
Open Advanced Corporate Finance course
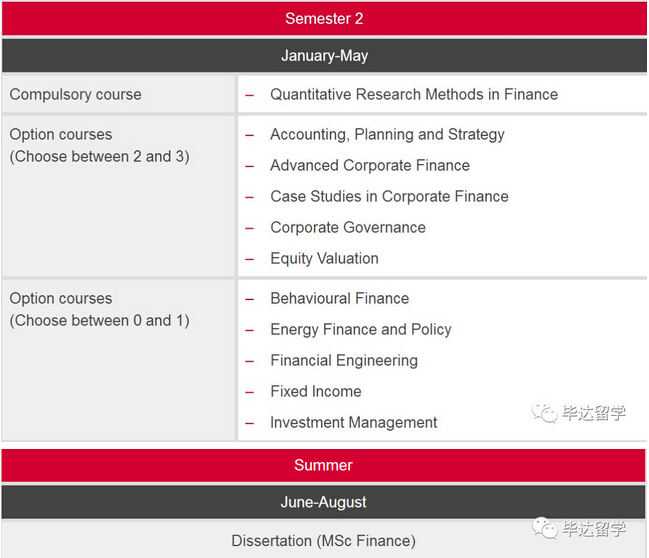tap(370, 166)
